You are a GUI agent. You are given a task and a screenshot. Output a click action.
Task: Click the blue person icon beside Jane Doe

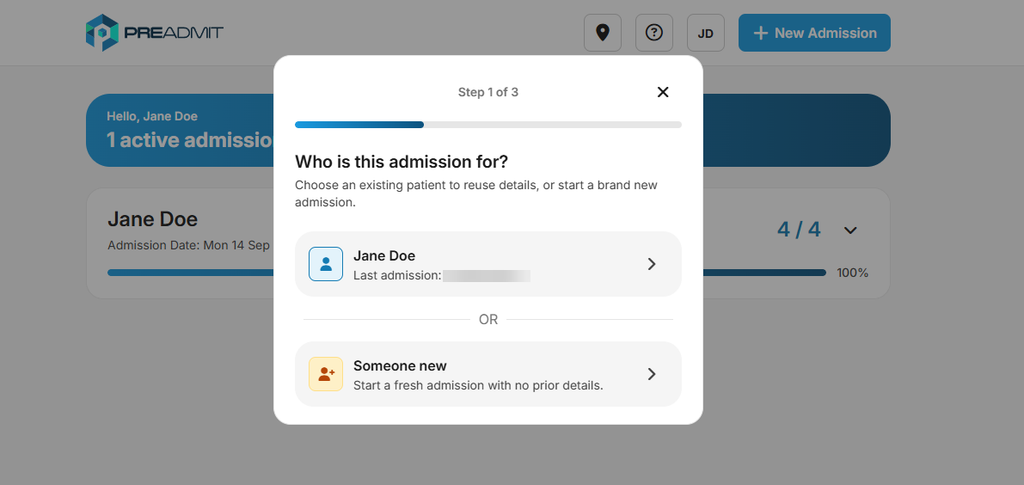coord(325,264)
